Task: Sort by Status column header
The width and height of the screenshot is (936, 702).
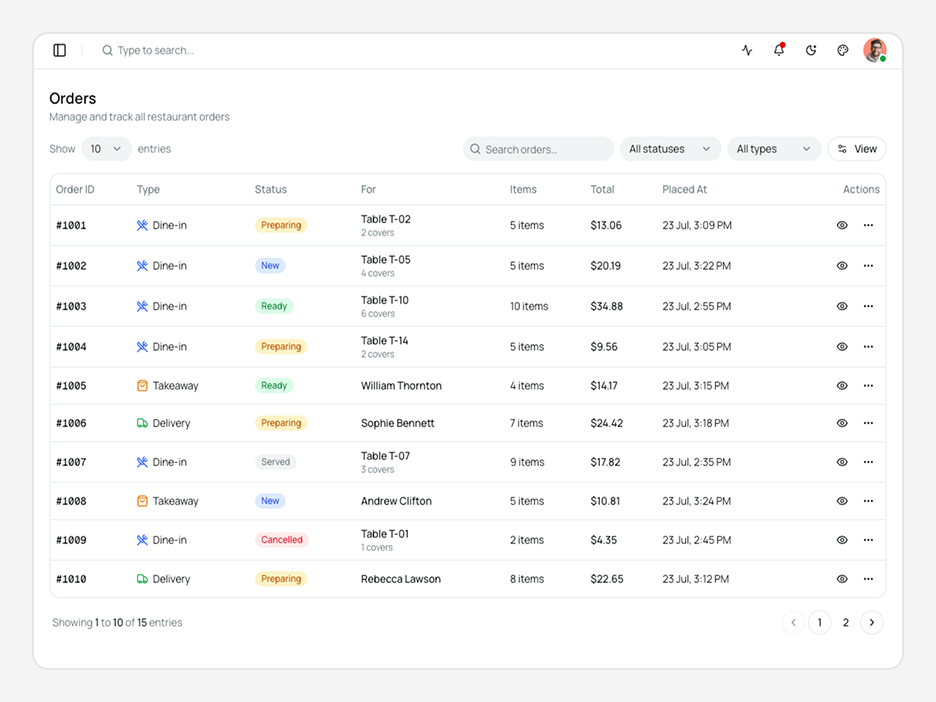Action: pyautogui.click(x=270, y=189)
